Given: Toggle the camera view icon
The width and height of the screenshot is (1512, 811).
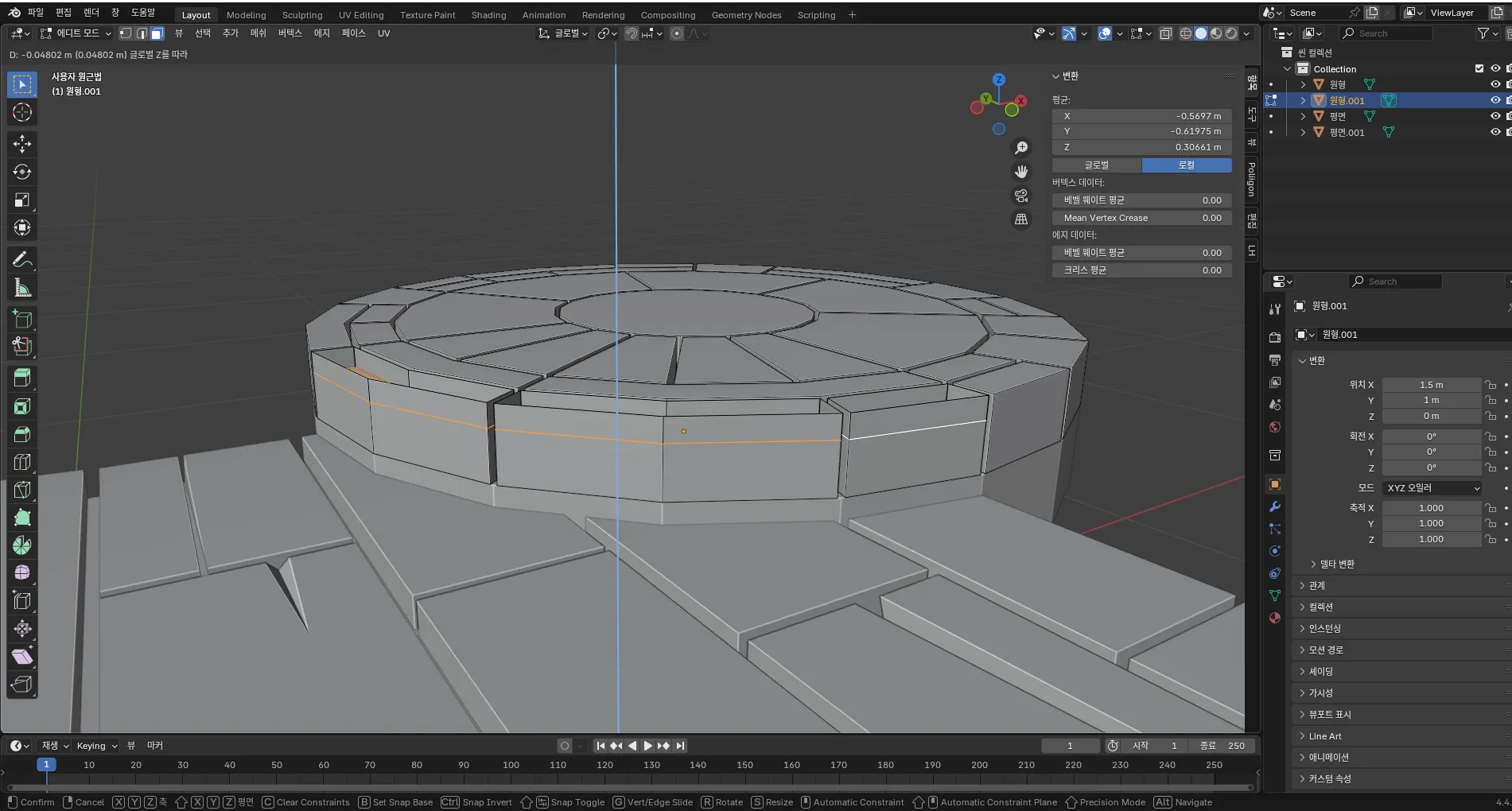Looking at the screenshot, I should click(x=1021, y=196).
